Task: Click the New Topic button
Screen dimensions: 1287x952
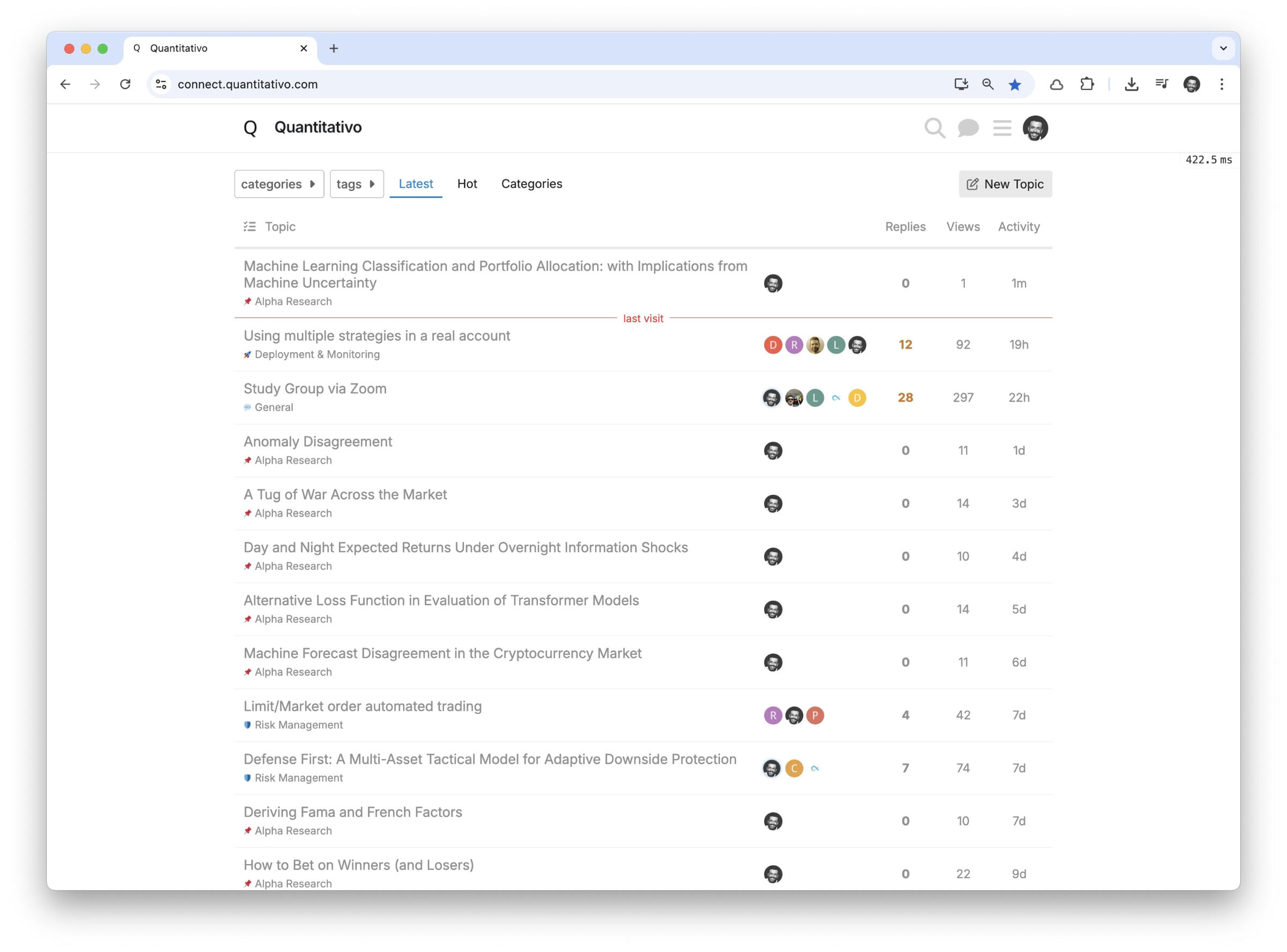Action: [1004, 184]
